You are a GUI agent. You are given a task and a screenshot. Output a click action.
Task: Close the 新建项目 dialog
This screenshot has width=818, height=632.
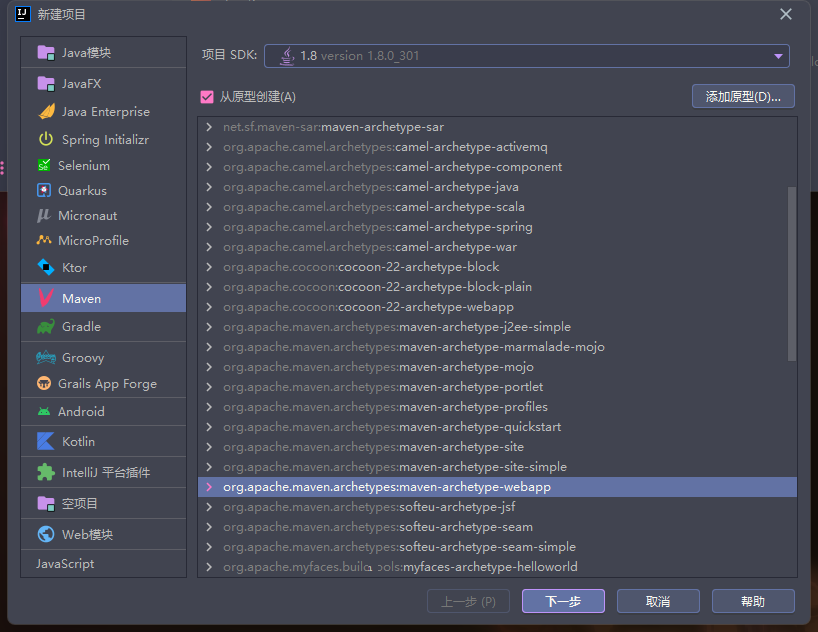point(786,14)
